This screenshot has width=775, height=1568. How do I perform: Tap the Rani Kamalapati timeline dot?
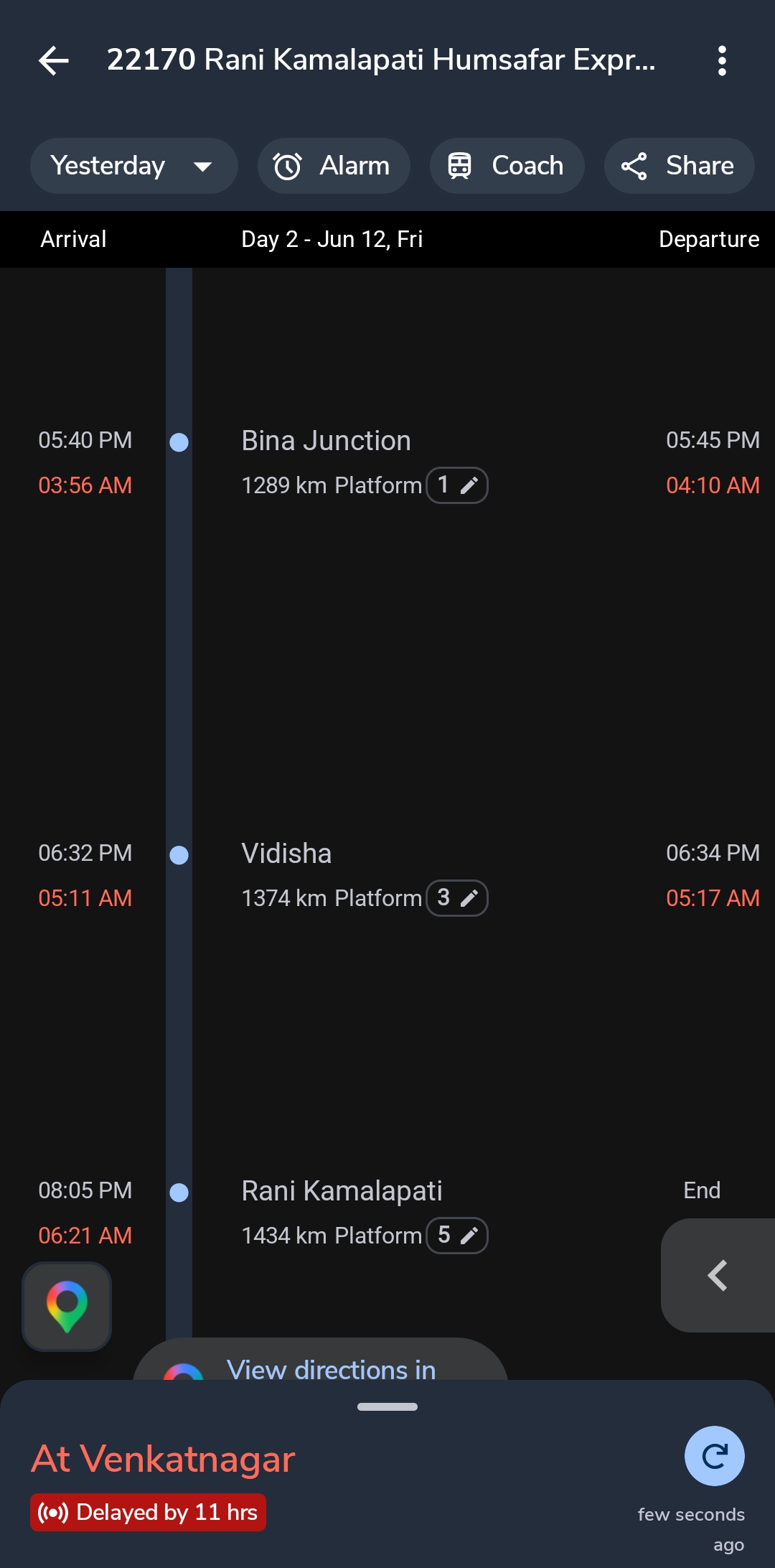pos(179,1193)
